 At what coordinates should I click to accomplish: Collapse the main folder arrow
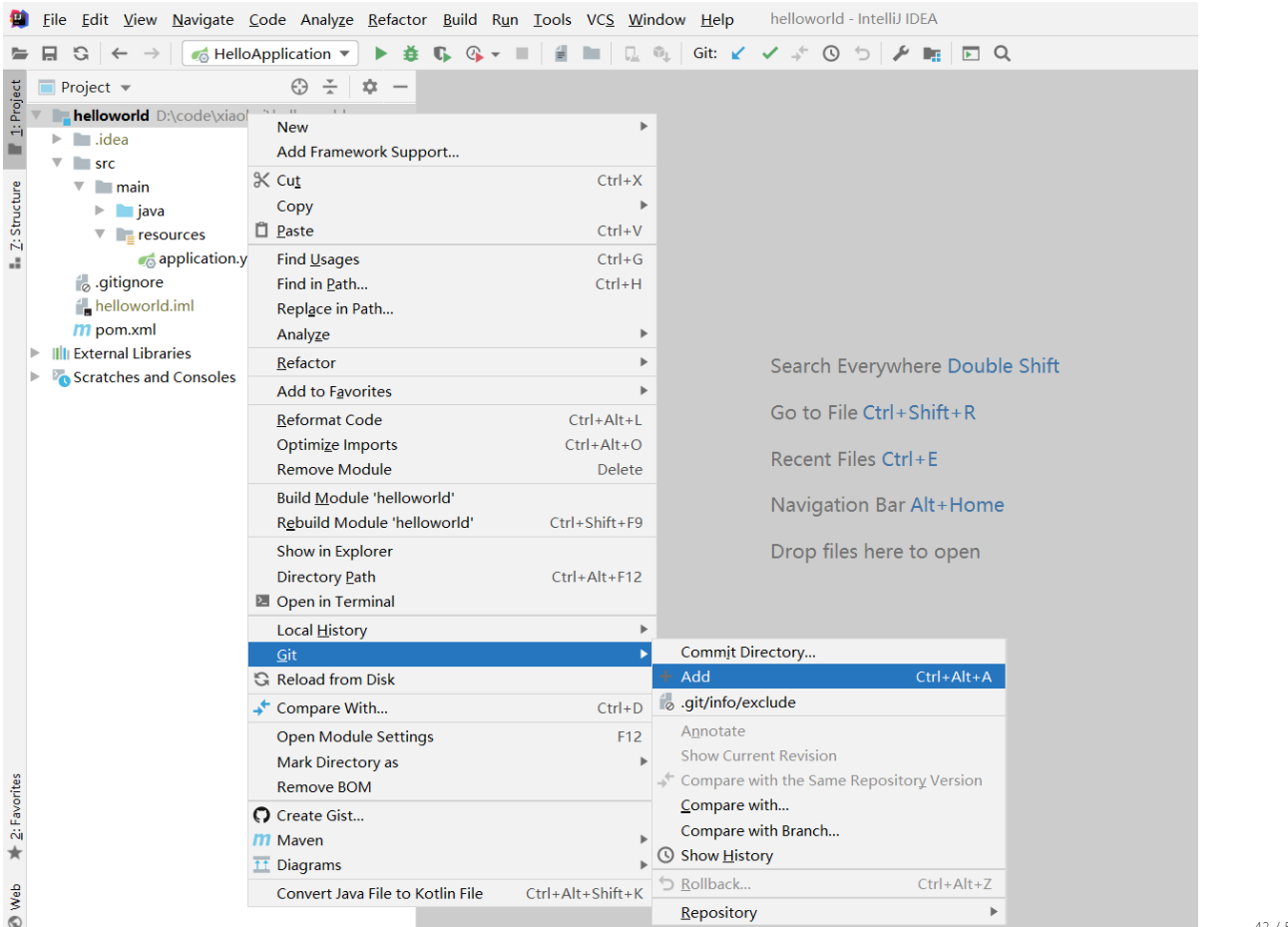tap(79, 187)
